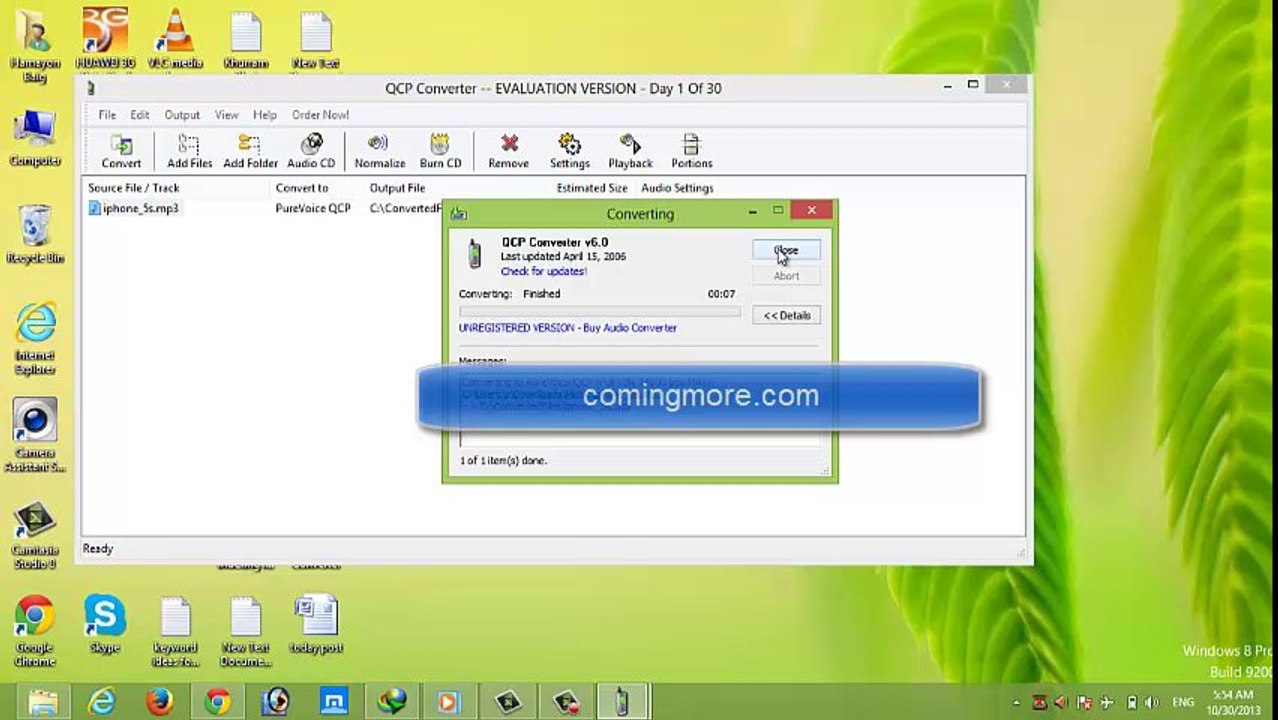The image size is (1278, 720).
Task: Click the Portions toolbar icon
Action: 692,151
